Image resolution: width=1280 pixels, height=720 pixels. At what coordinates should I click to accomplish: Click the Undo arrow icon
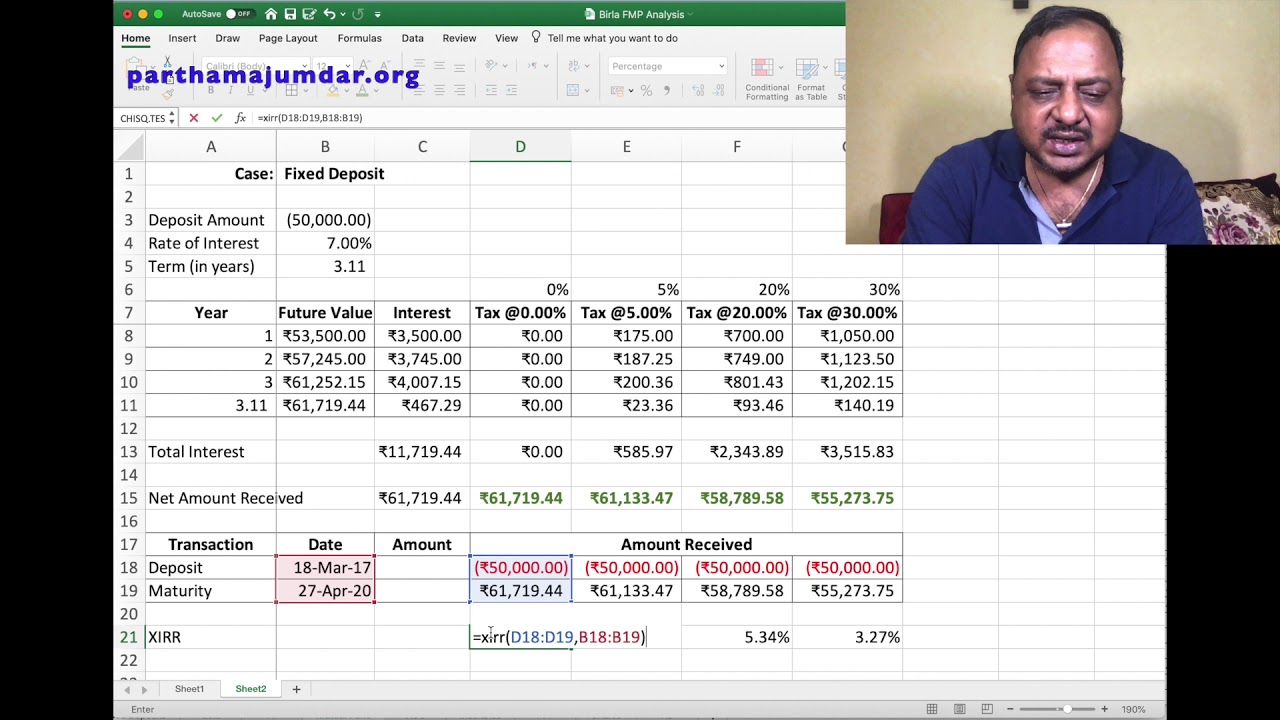pyautogui.click(x=329, y=14)
